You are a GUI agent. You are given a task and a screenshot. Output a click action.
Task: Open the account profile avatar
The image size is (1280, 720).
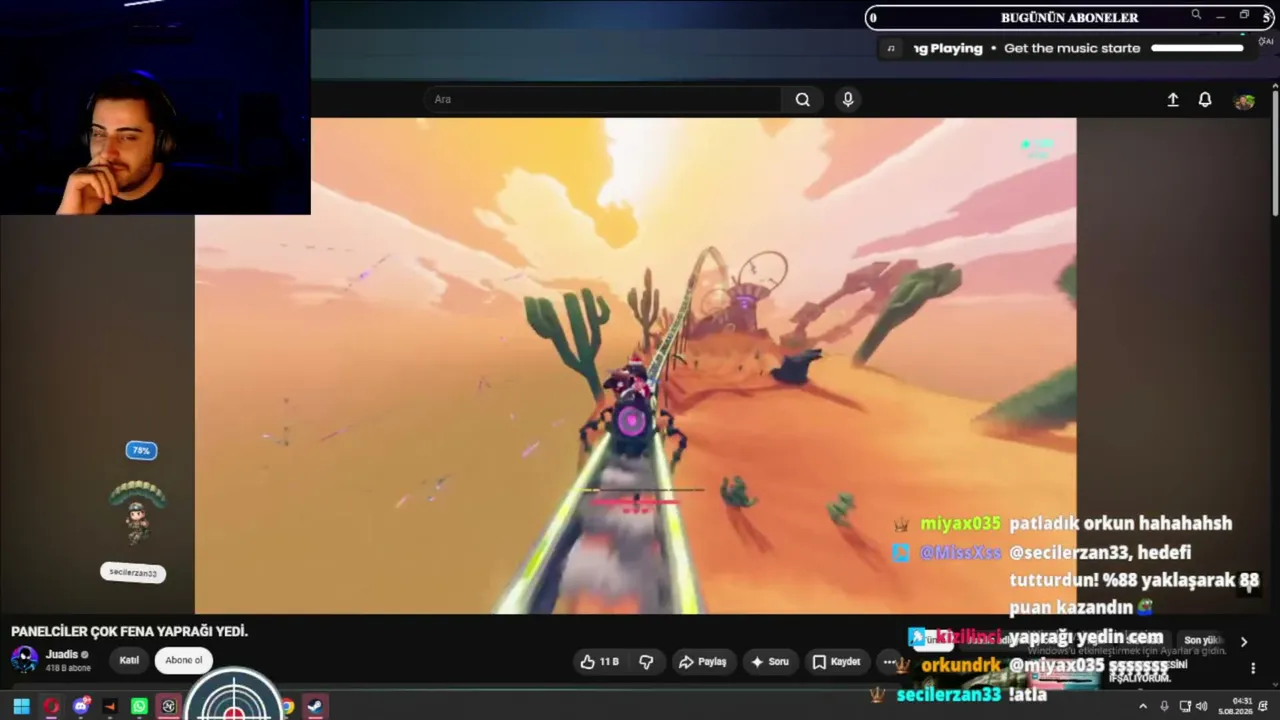click(1244, 100)
